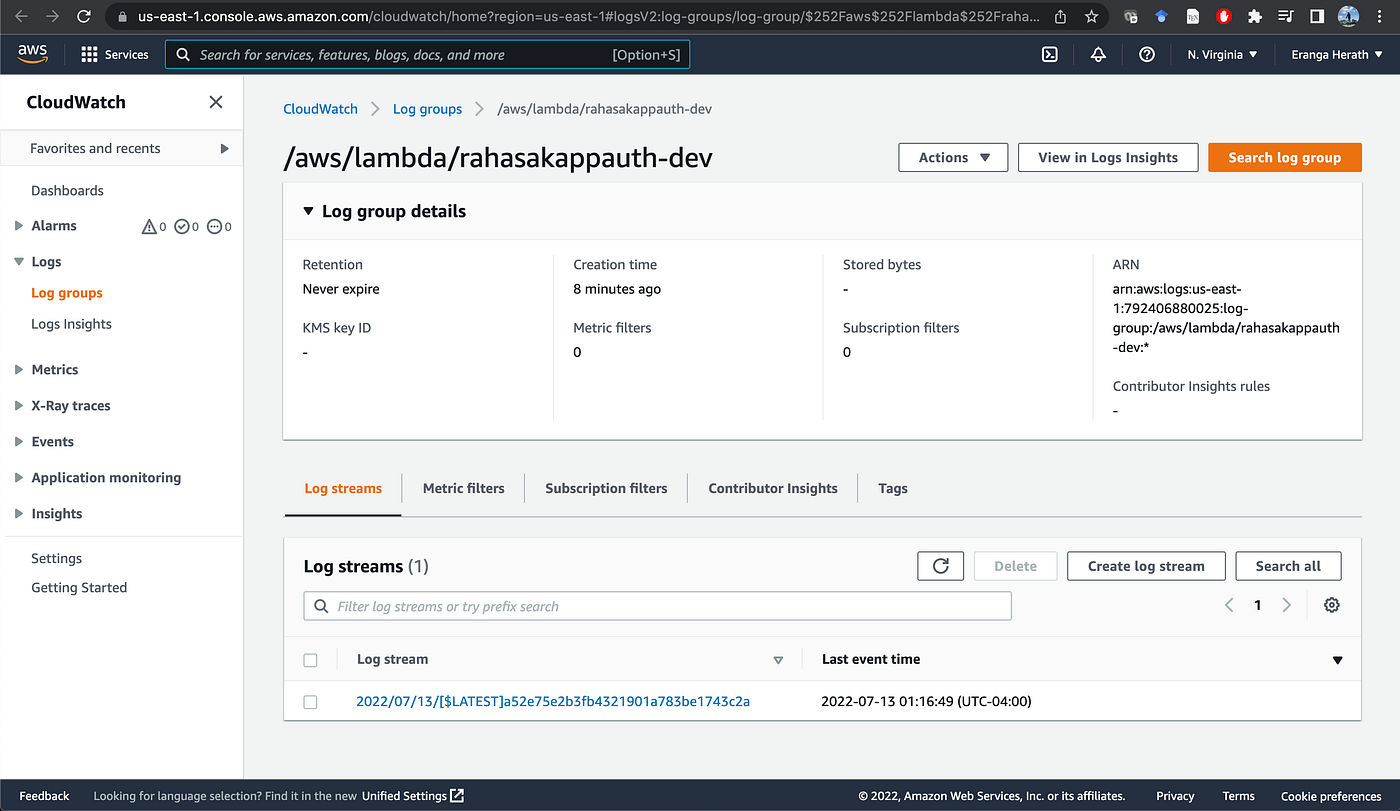1400x811 pixels.
Task: Switch to the Subscription filters tab
Action: pyautogui.click(x=606, y=488)
